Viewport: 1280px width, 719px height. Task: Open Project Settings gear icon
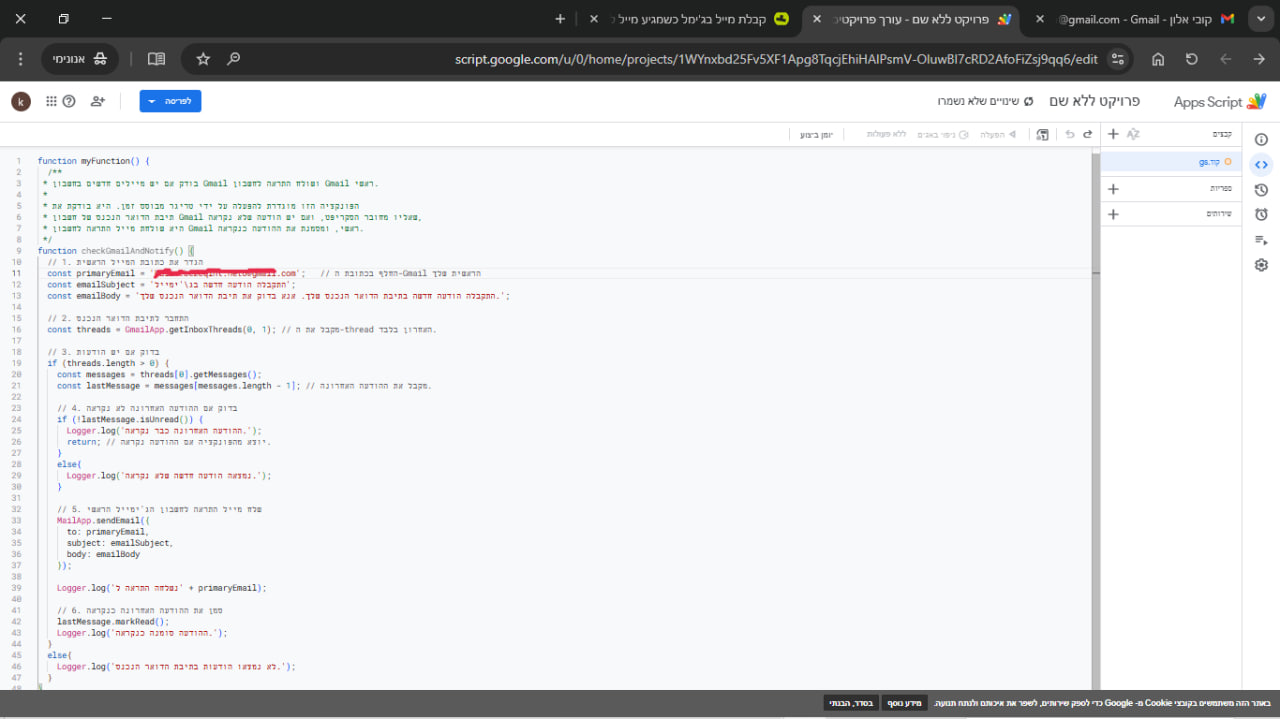[1261, 265]
